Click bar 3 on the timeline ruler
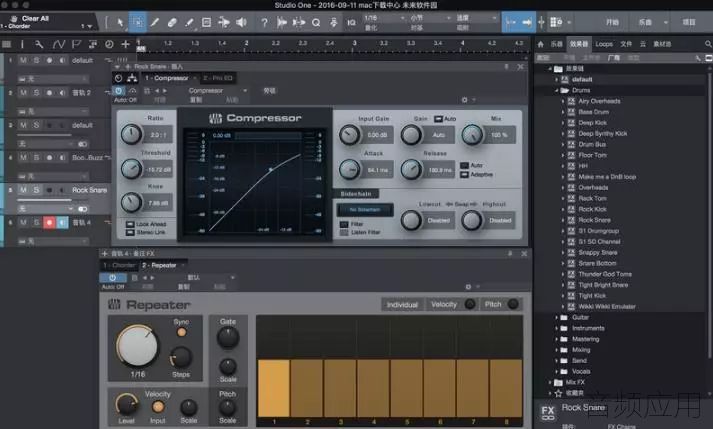 [354, 44]
